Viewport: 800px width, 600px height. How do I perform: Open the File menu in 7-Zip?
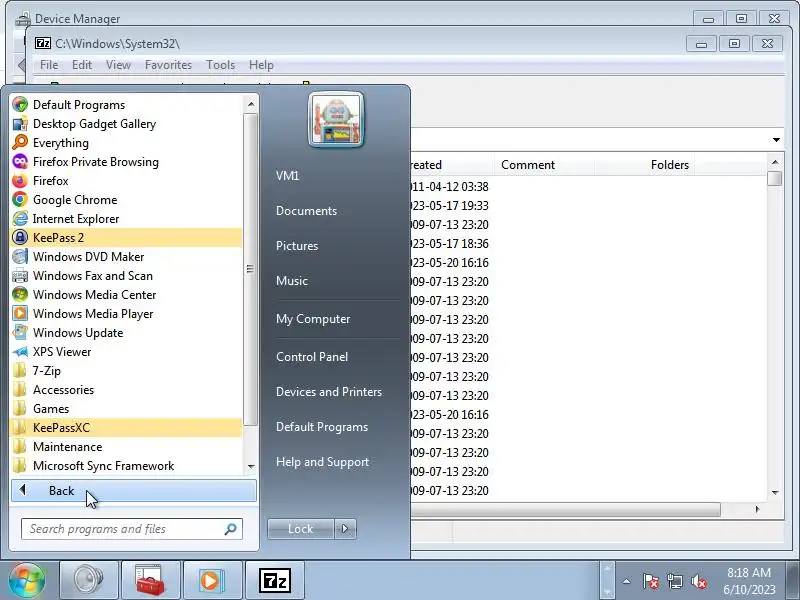click(x=49, y=65)
